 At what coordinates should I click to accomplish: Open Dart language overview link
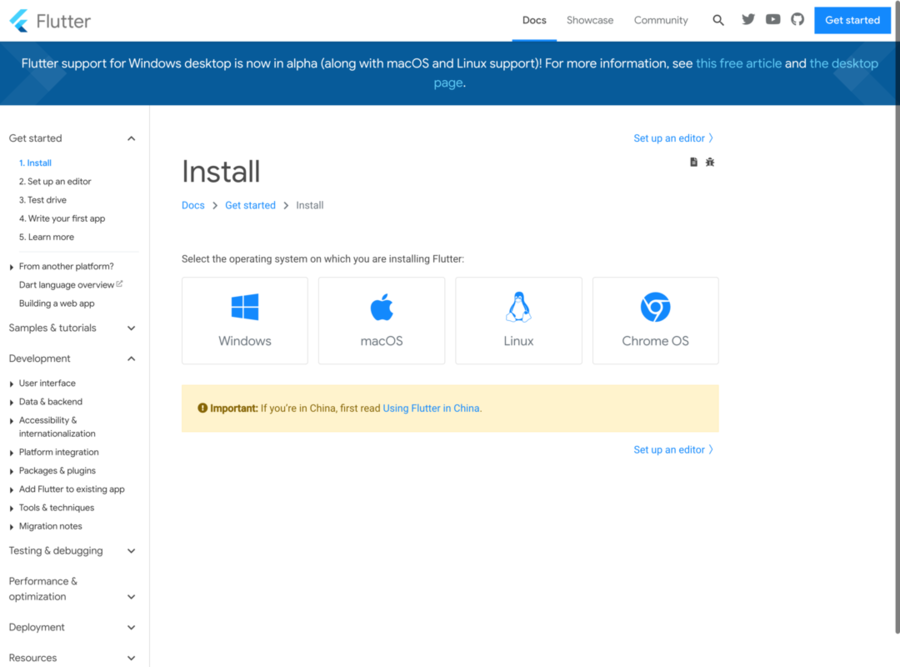[x=66, y=285]
